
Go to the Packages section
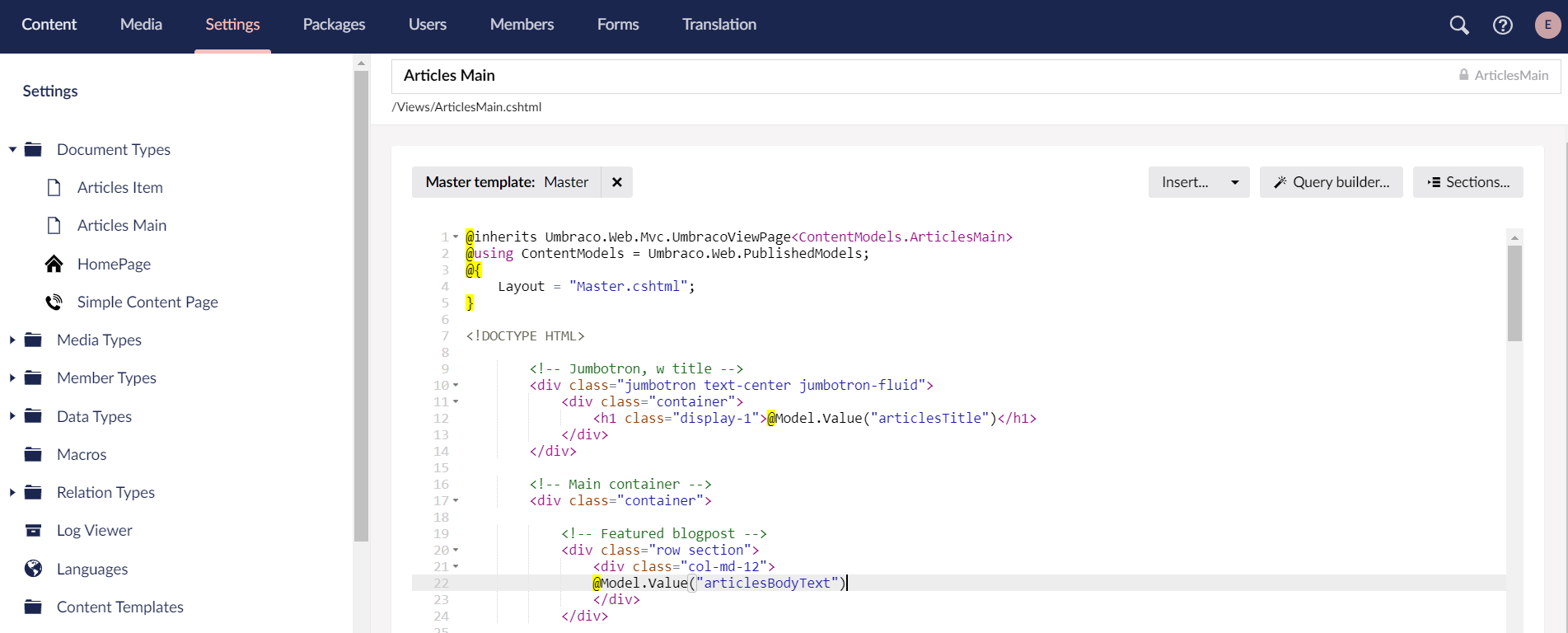(334, 25)
